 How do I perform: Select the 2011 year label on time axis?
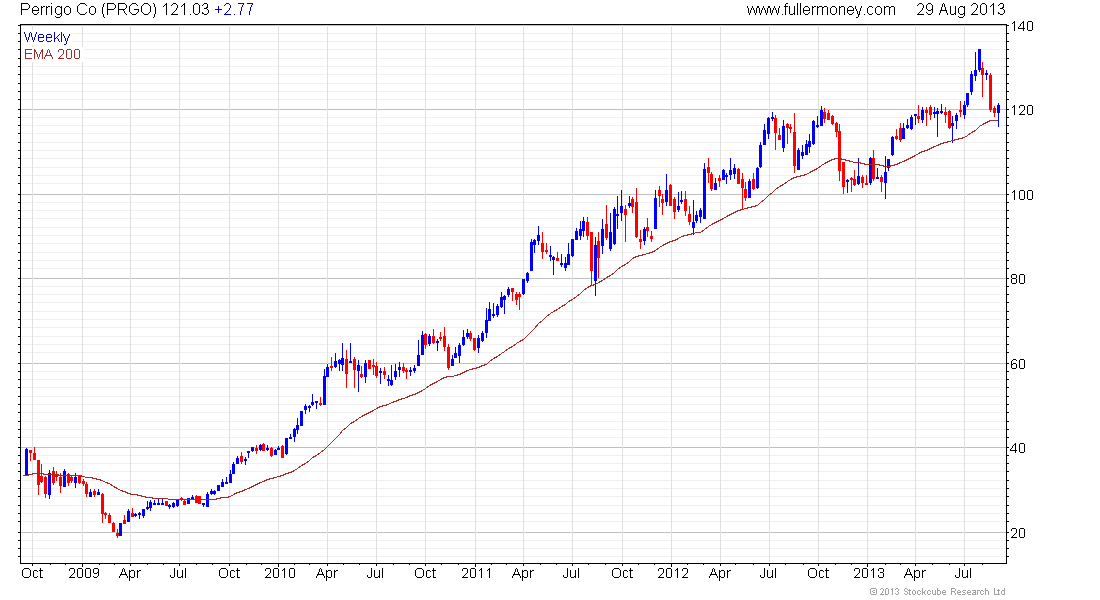(x=476, y=573)
